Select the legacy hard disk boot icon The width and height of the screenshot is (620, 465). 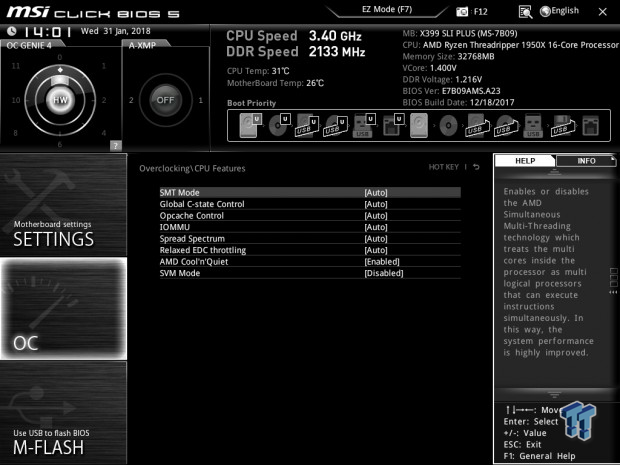pyautogui.click(x=419, y=125)
